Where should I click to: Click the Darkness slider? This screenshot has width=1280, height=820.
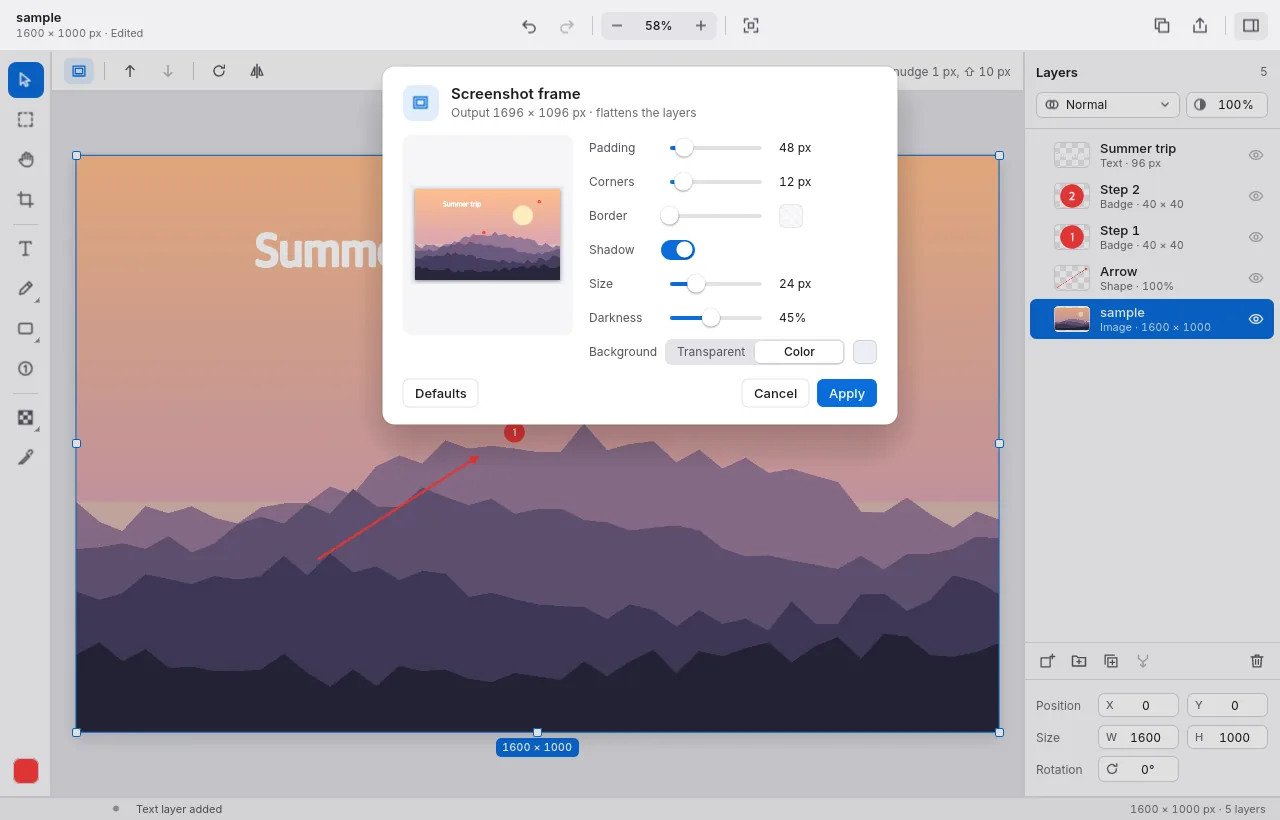(716, 318)
